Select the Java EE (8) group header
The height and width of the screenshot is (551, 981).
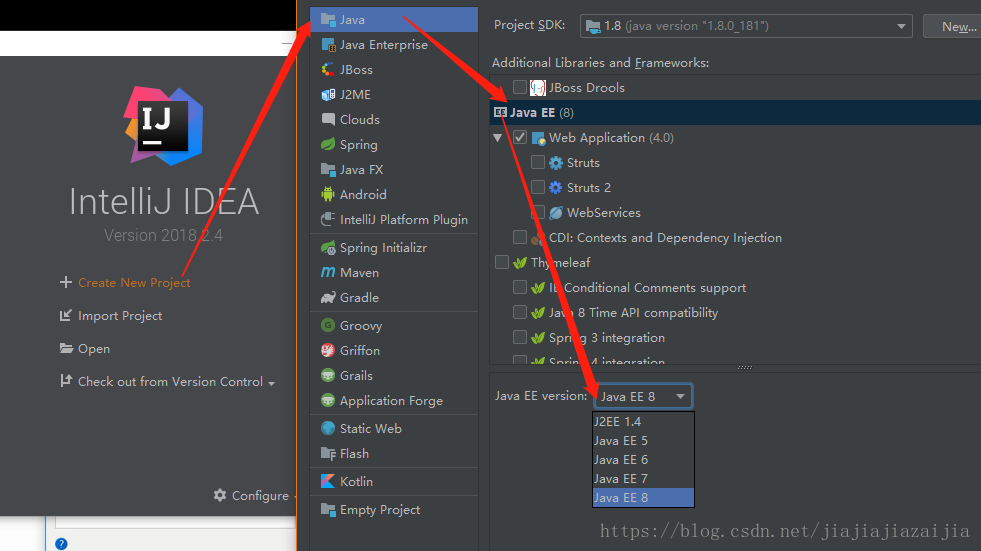click(735, 113)
